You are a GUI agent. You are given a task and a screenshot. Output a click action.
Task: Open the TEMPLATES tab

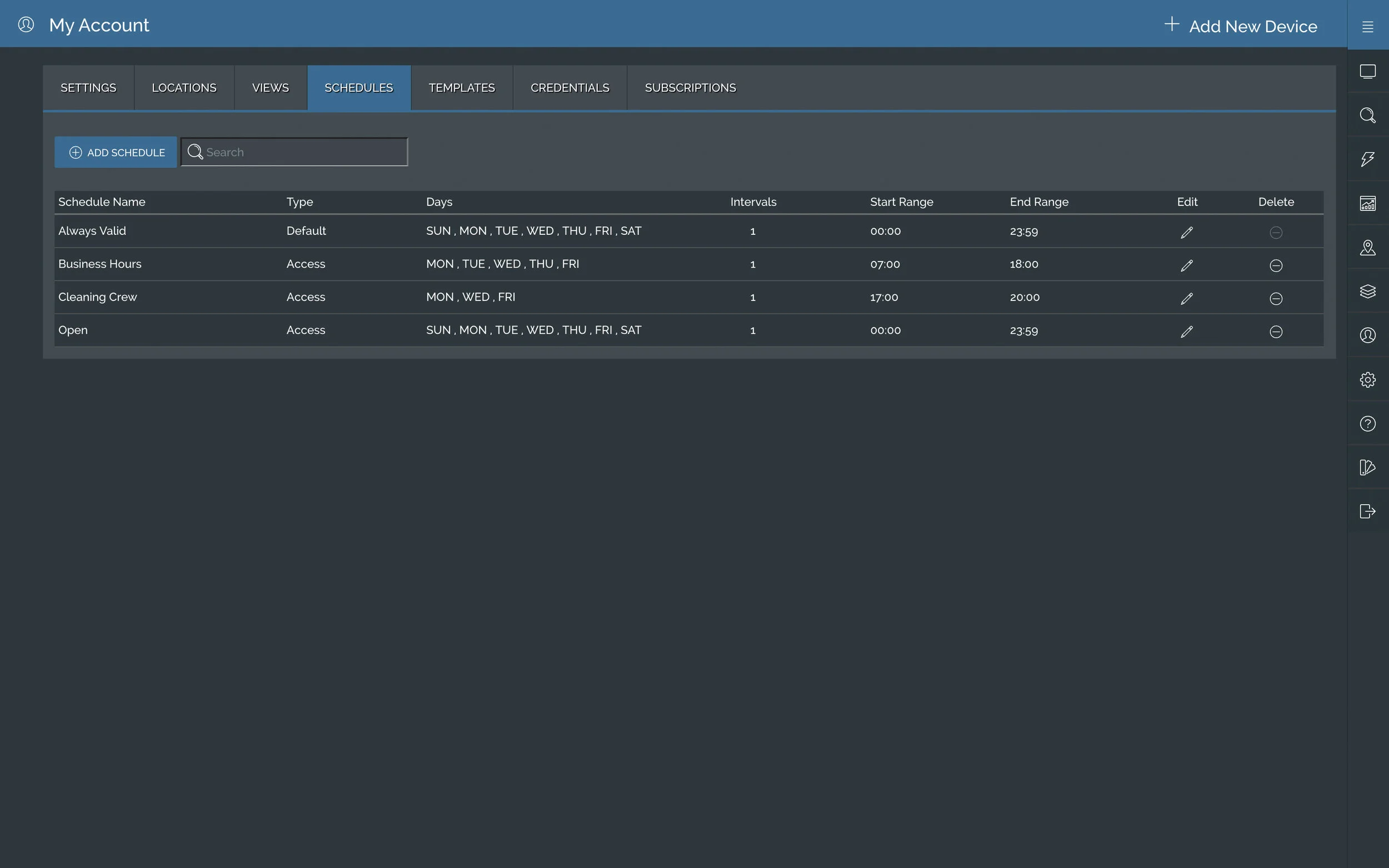461,87
